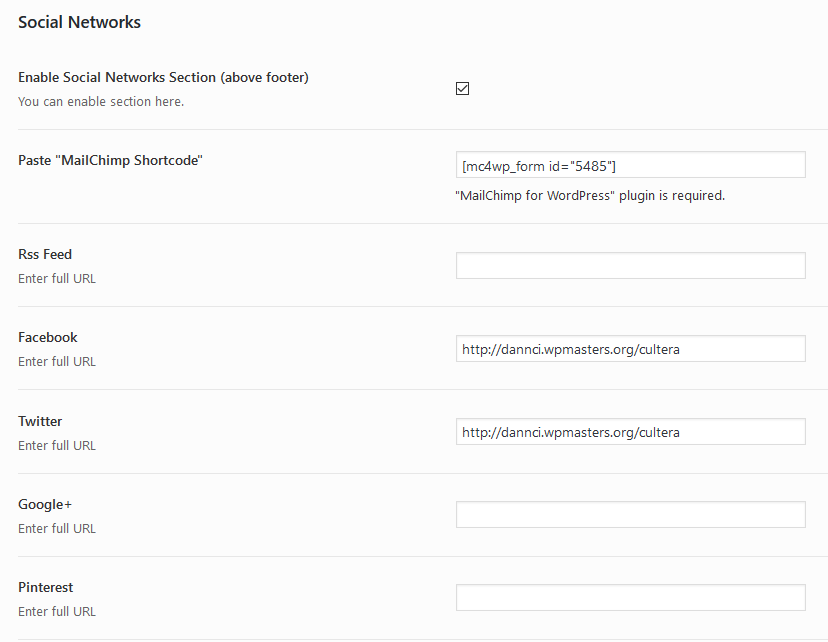The image size is (828, 642).
Task: Click the MailChimp Shortcode input field
Action: pos(630,164)
